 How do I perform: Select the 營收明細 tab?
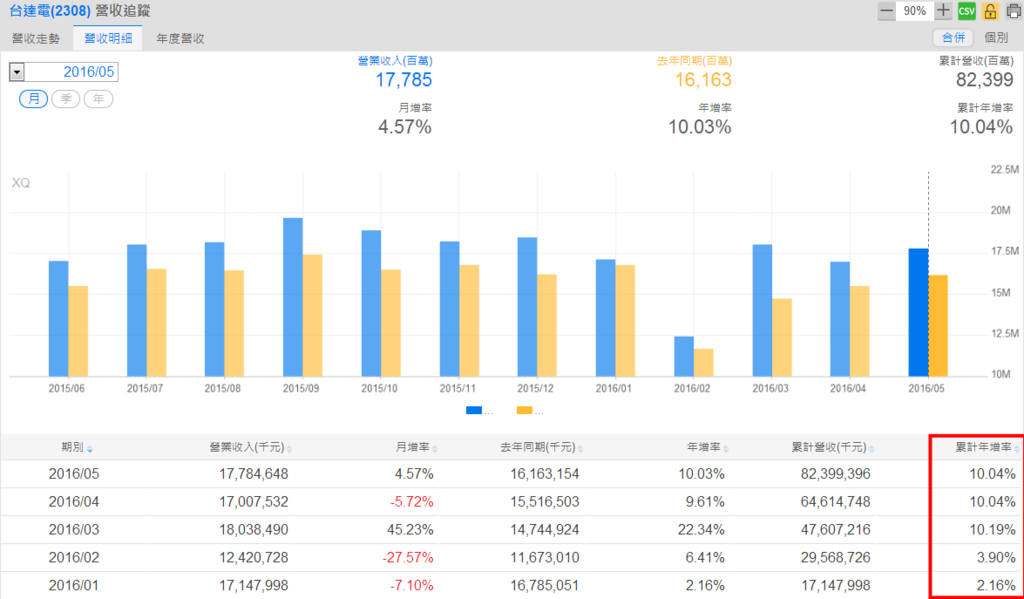click(x=108, y=39)
